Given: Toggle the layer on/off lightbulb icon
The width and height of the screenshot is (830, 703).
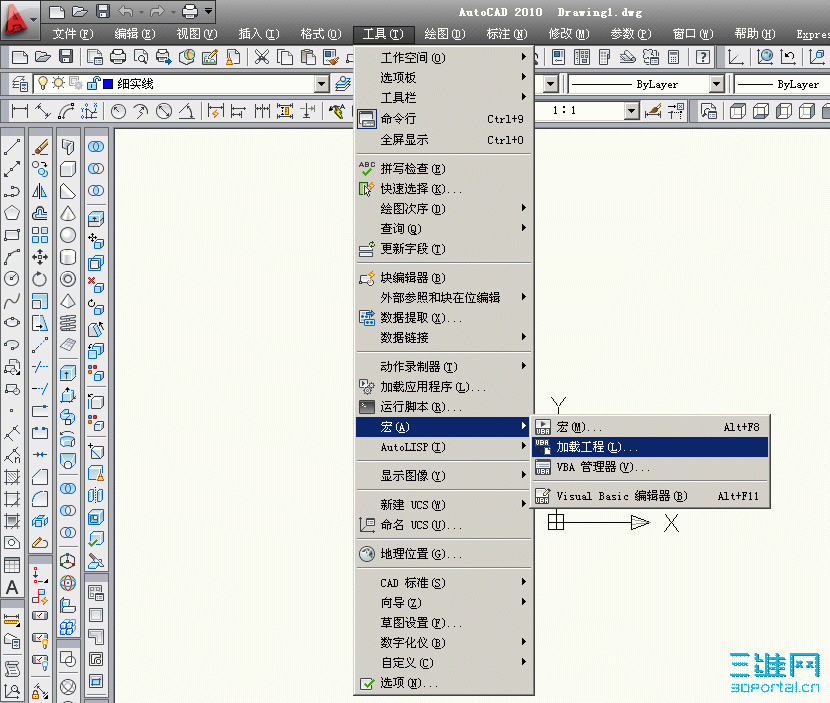Looking at the screenshot, I should 43,83.
